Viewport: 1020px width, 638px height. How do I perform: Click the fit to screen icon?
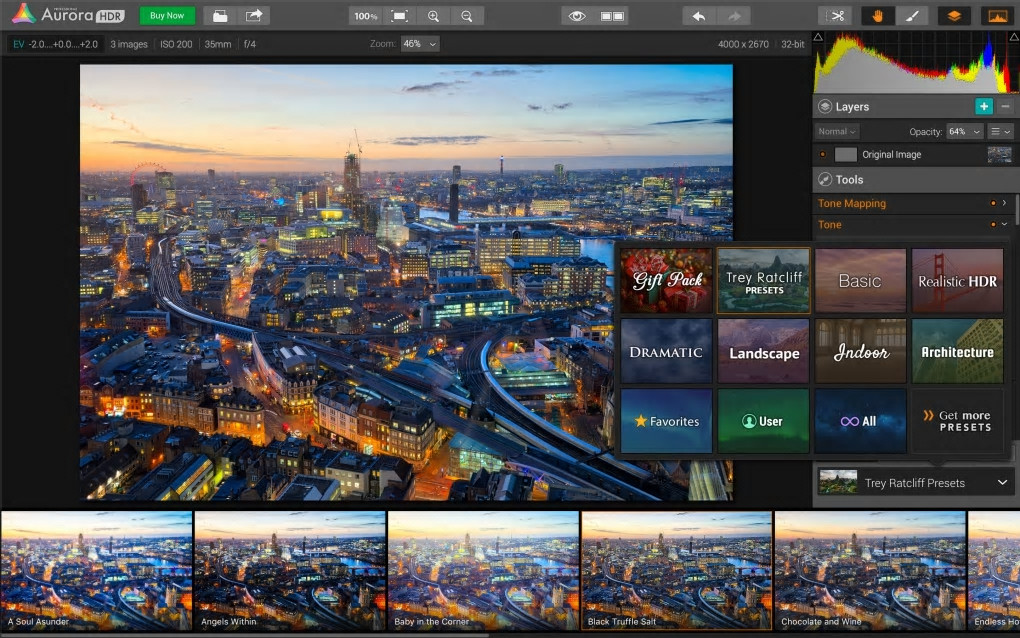[400, 16]
